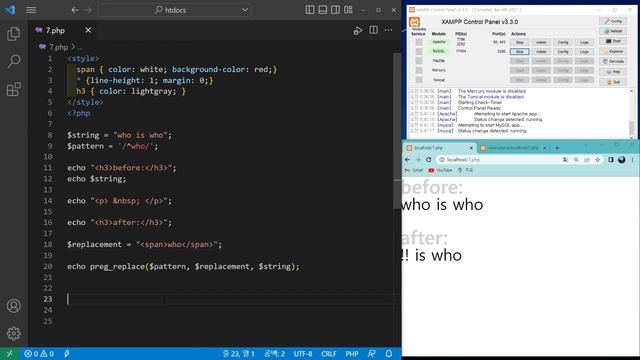Open Apache Admin in XAMPP
The height and width of the screenshot is (360, 640).
click(x=541, y=42)
